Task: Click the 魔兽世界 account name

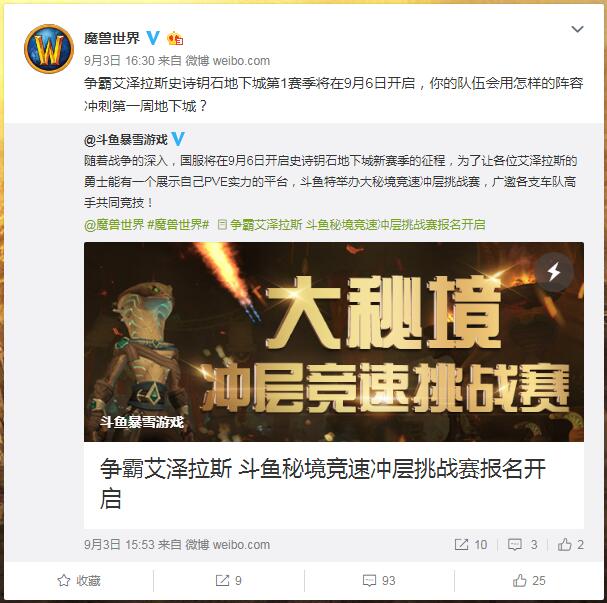Action: tap(112, 38)
